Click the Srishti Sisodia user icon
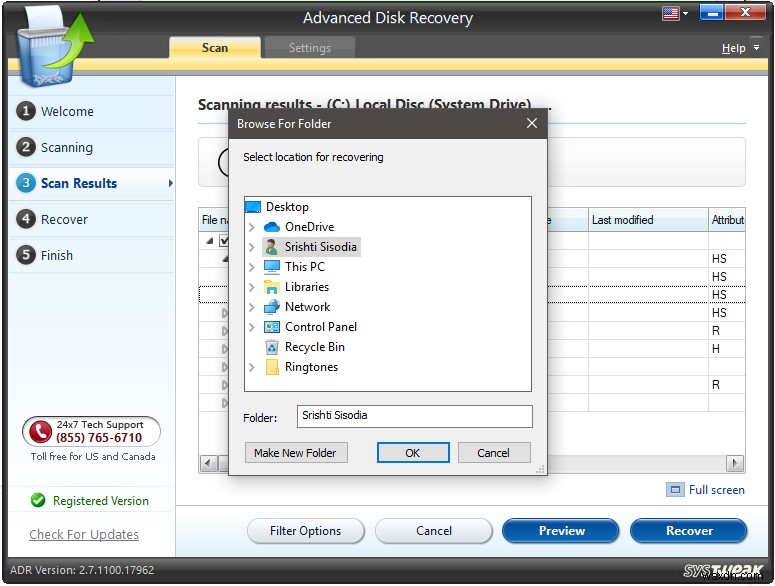Viewport: 775px width, 586px height. pyautogui.click(x=271, y=247)
